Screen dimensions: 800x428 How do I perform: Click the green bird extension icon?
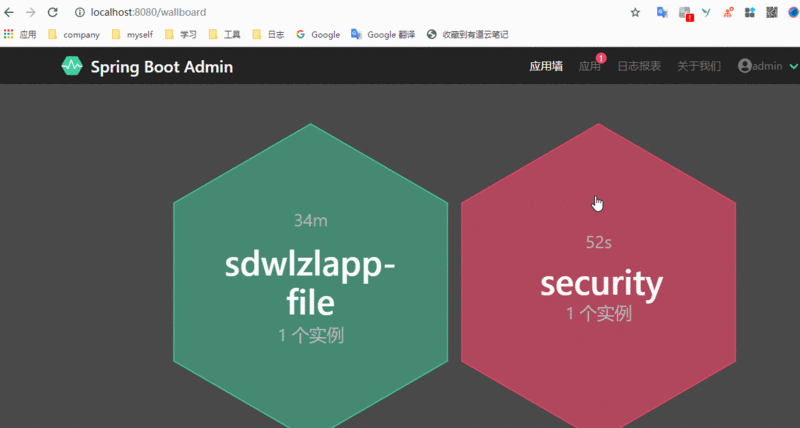click(x=706, y=12)
